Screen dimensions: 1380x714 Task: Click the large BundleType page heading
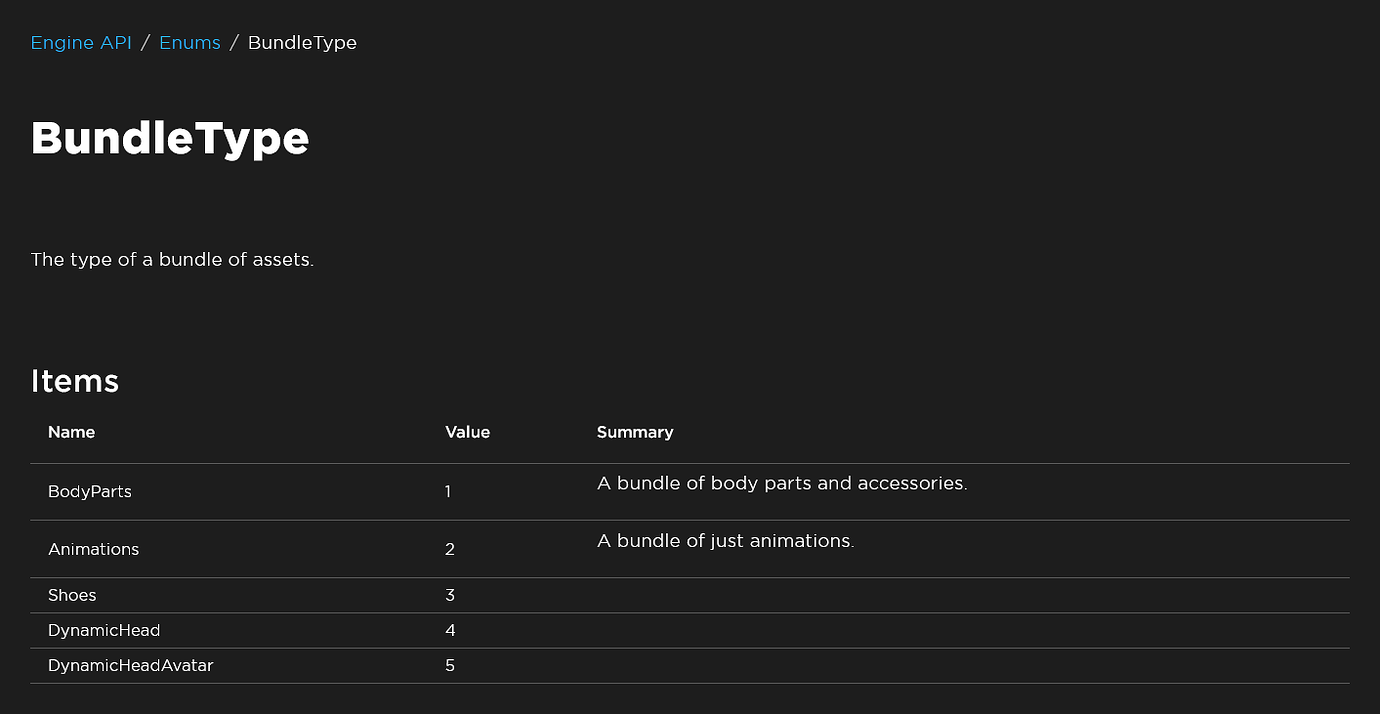(x=170, y=138)
